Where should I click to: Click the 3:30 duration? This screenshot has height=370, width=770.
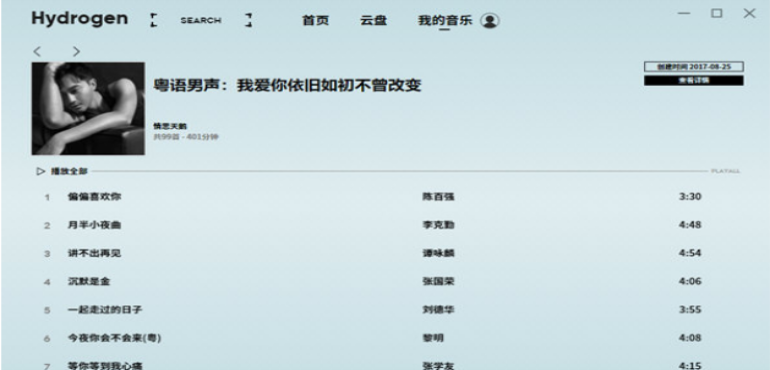tap(690, 197)
